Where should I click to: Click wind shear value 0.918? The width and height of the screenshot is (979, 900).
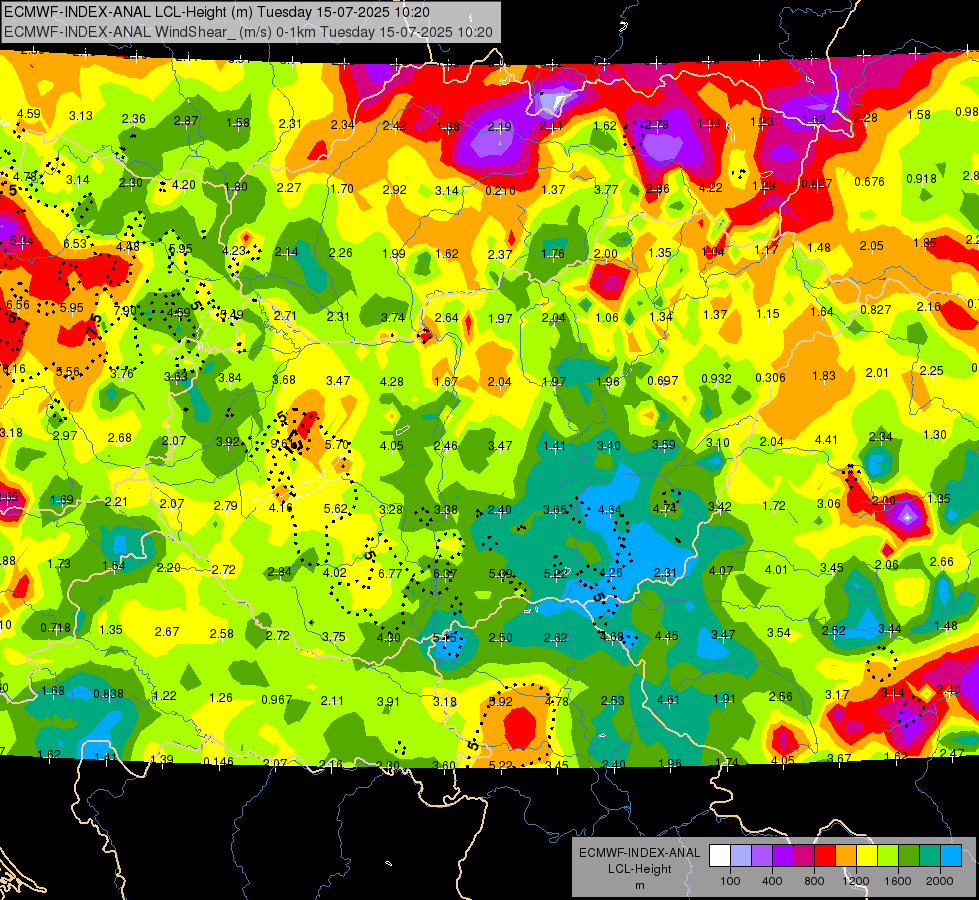[922, 179]
